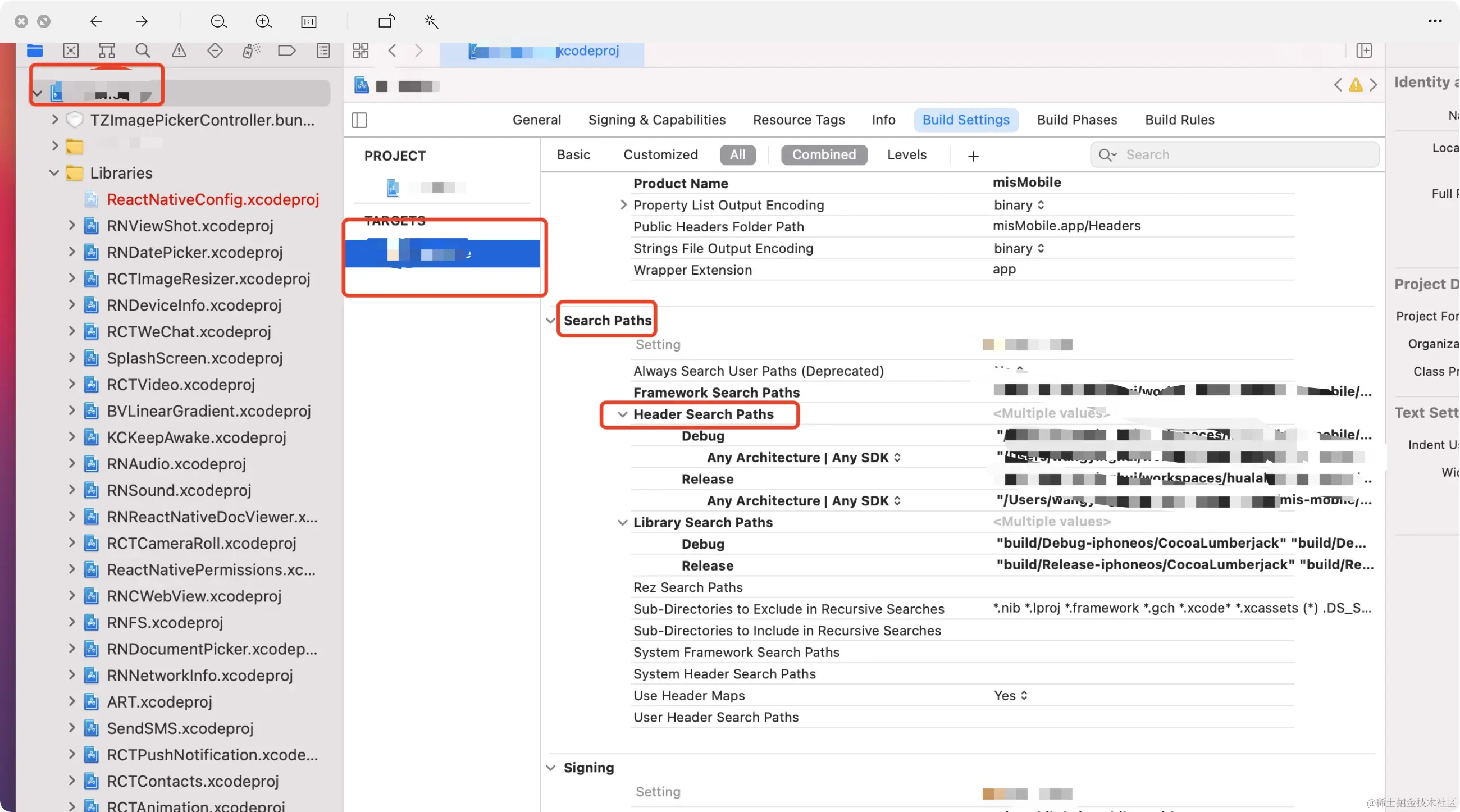1460x812 pixels.
Task: Open the Report navigator list icon
Action: tap(323, 51)
